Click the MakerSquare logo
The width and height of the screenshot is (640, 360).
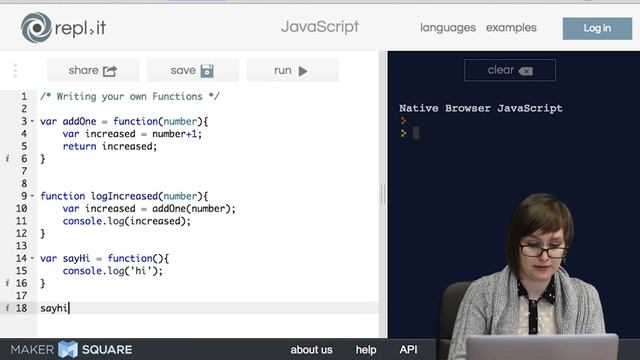pos(71,349)
